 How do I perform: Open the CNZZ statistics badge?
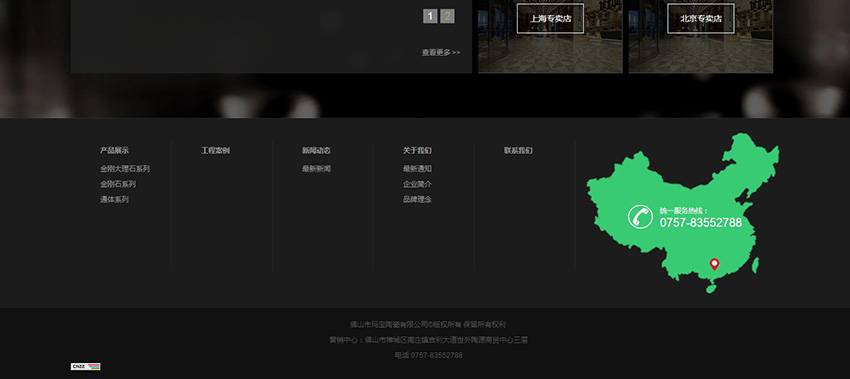tap(86, 367)
